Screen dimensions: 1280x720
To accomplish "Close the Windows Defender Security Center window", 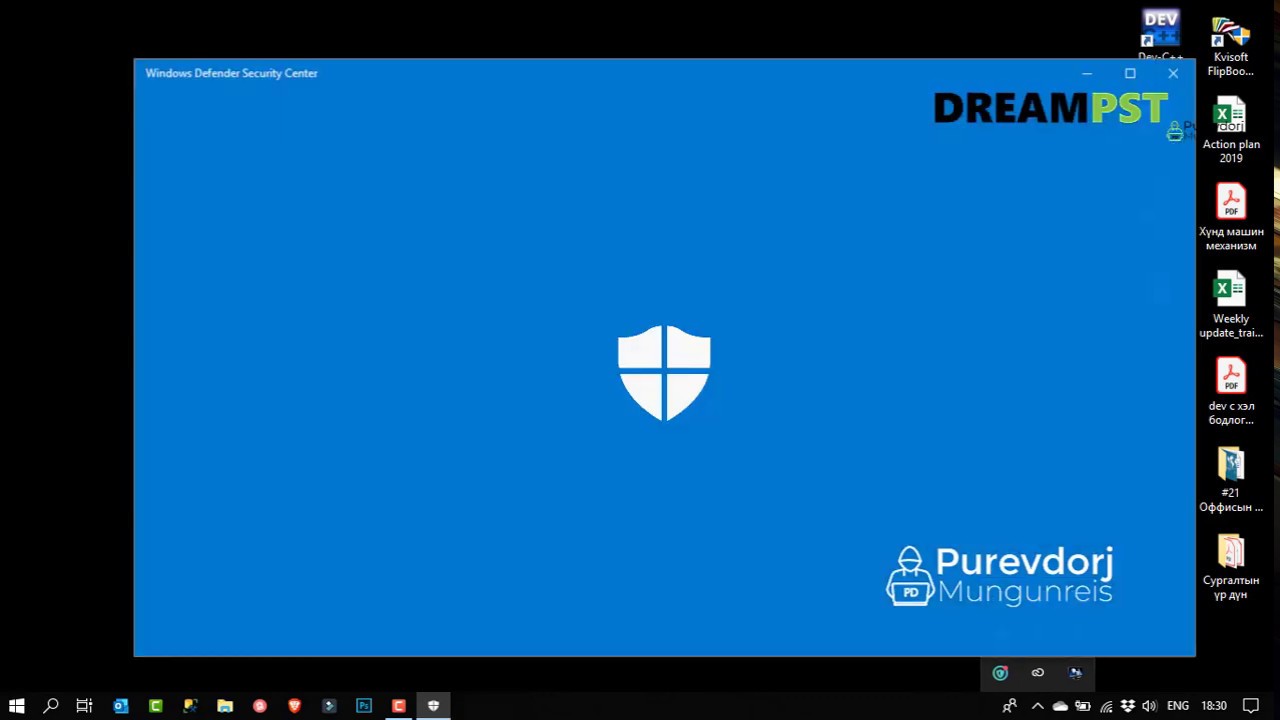I will click(1173, 73).
